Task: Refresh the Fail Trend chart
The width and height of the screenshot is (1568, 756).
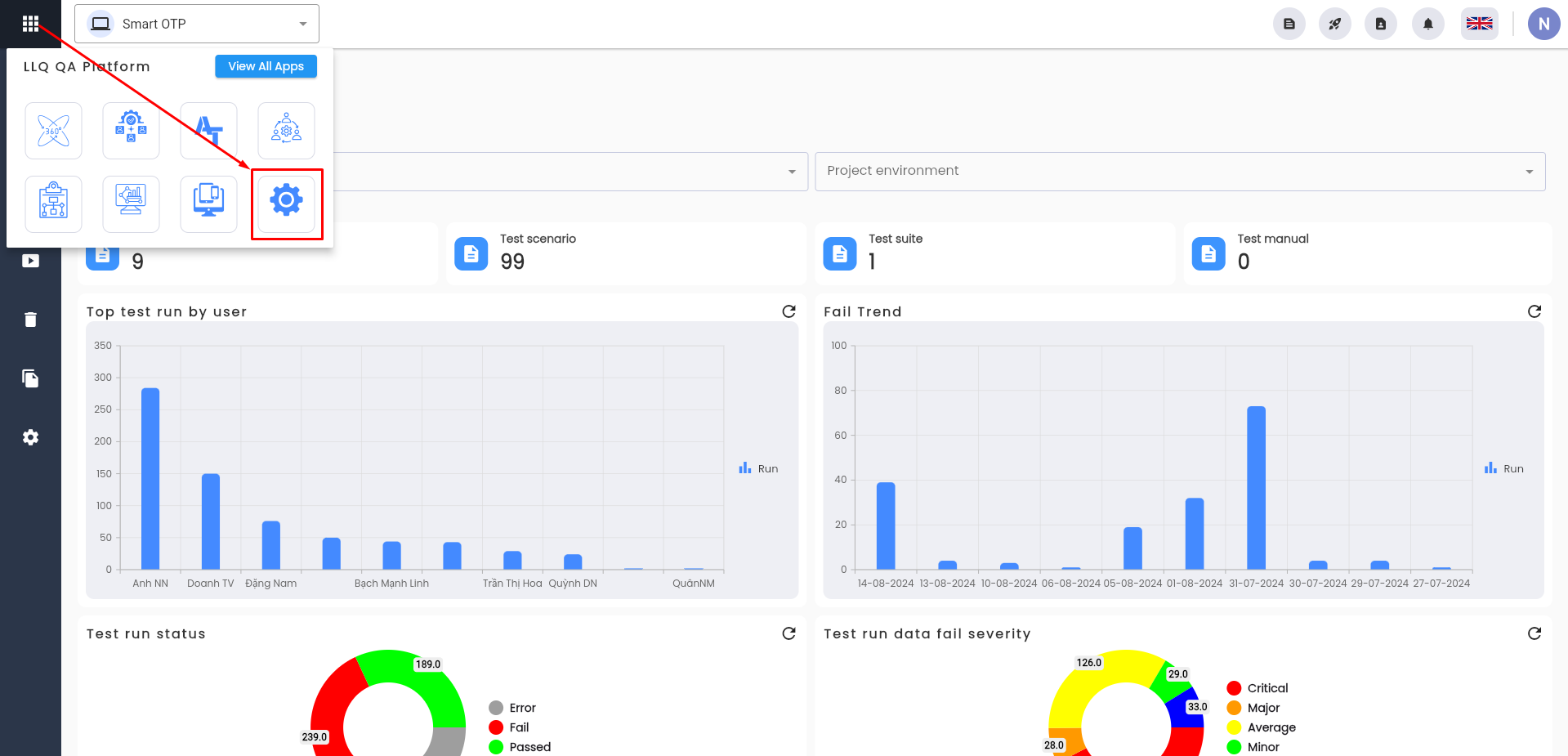Action: click(1534, 311)
